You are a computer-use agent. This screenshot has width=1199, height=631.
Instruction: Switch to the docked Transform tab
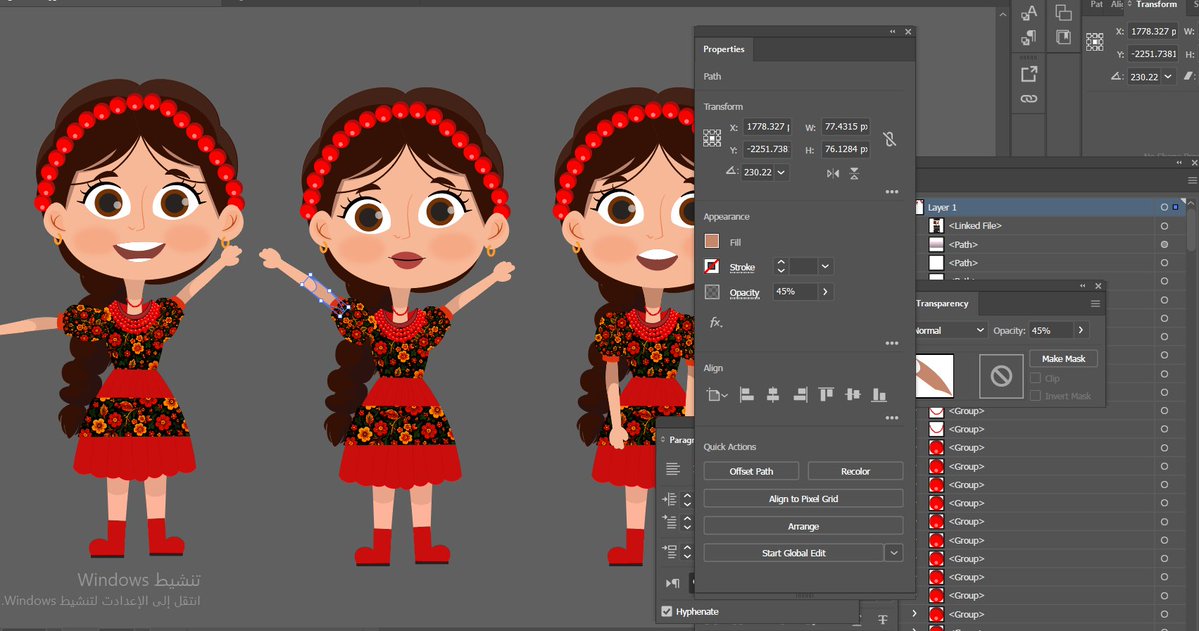tap(1156, 5)
